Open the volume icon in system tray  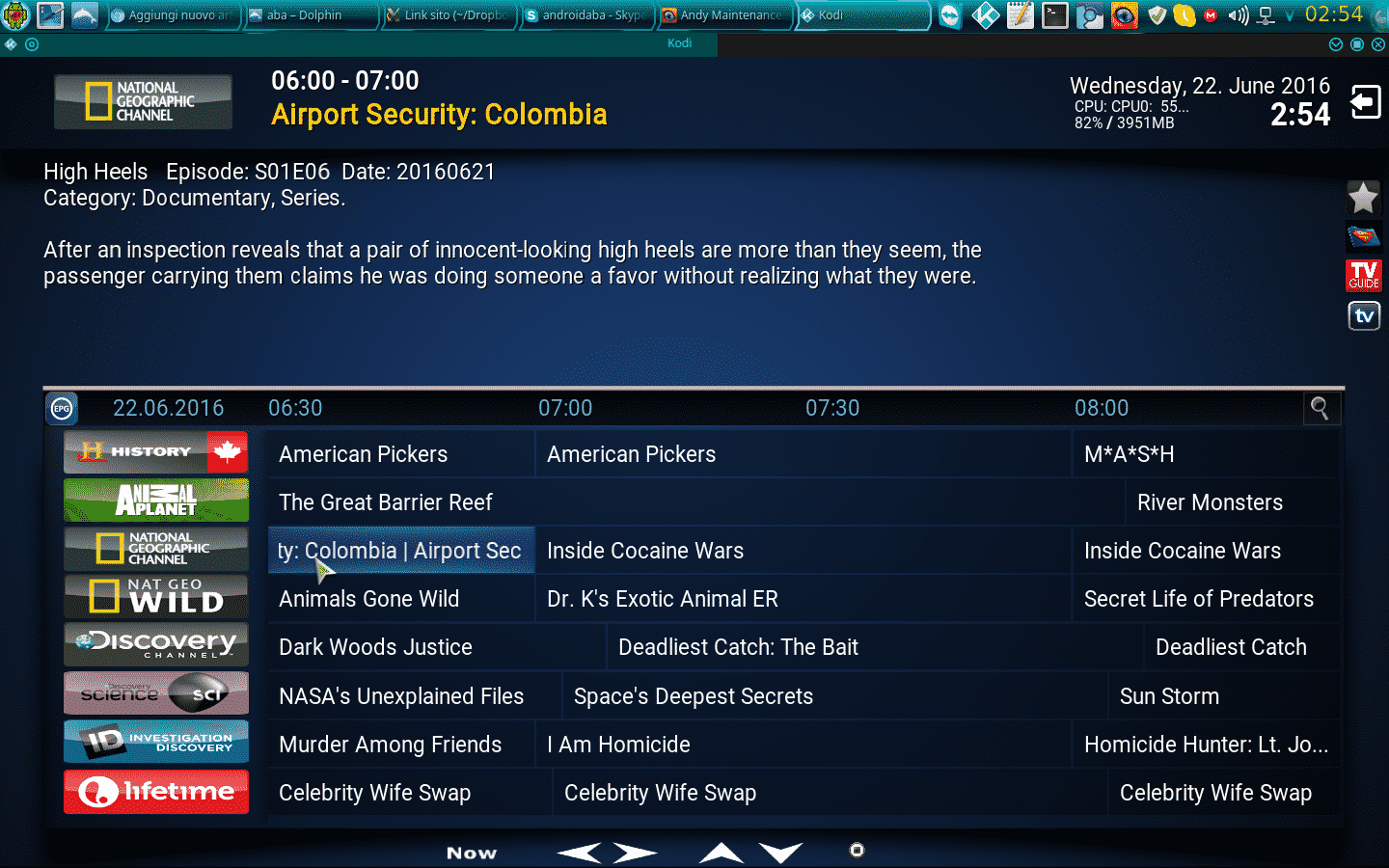tap(1239, 15)
